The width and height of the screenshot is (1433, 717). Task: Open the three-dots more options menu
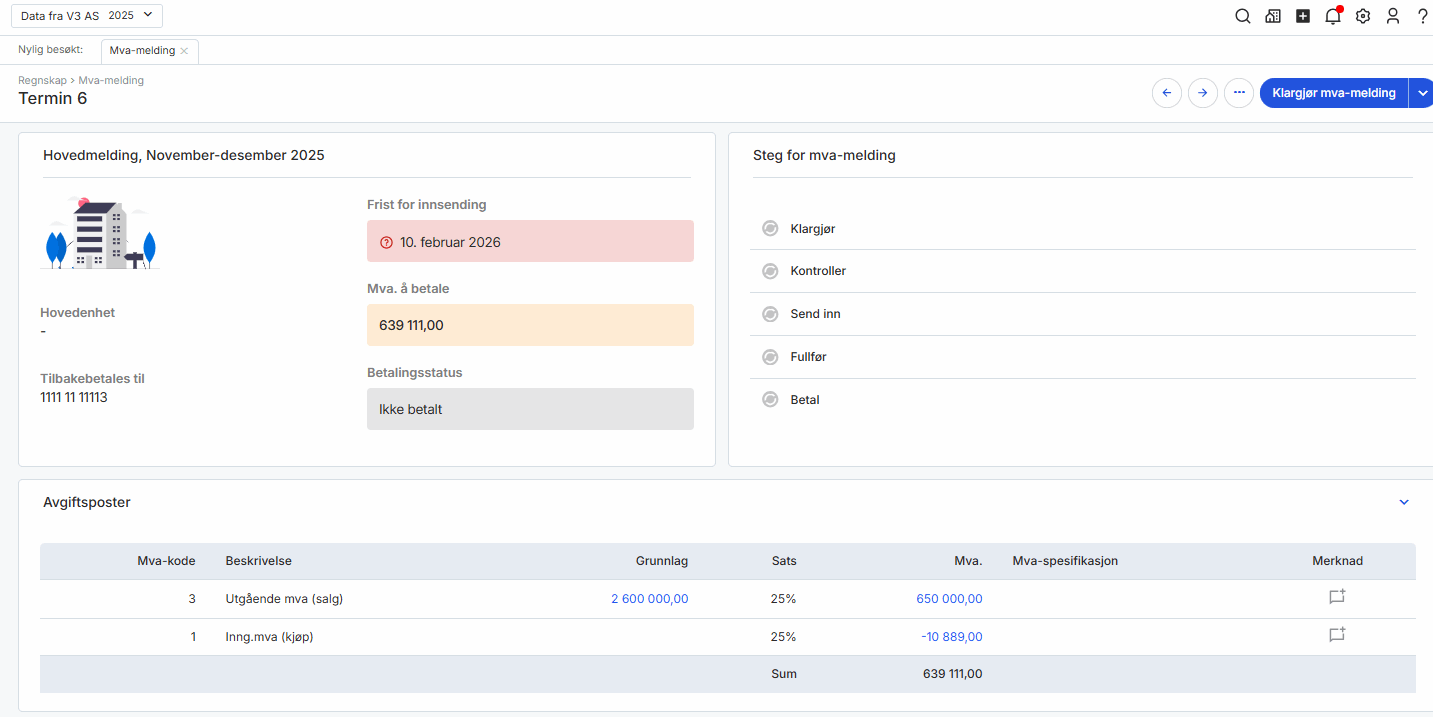(1239, 93)
